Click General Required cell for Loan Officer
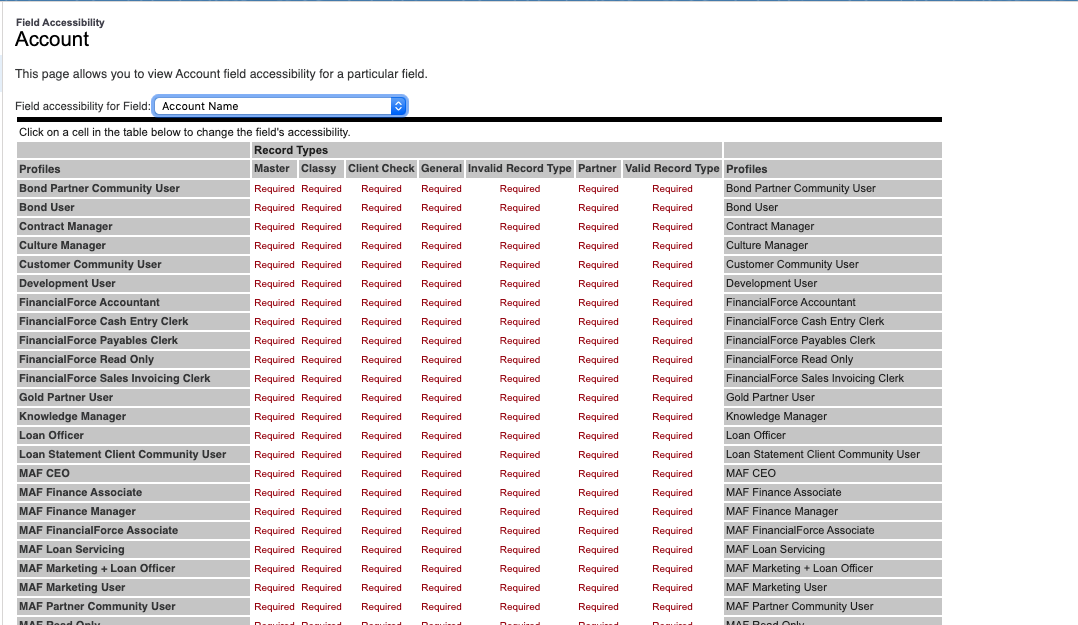Image resolution: width=1078 pixels, height=625 pixels. (441, 436)
